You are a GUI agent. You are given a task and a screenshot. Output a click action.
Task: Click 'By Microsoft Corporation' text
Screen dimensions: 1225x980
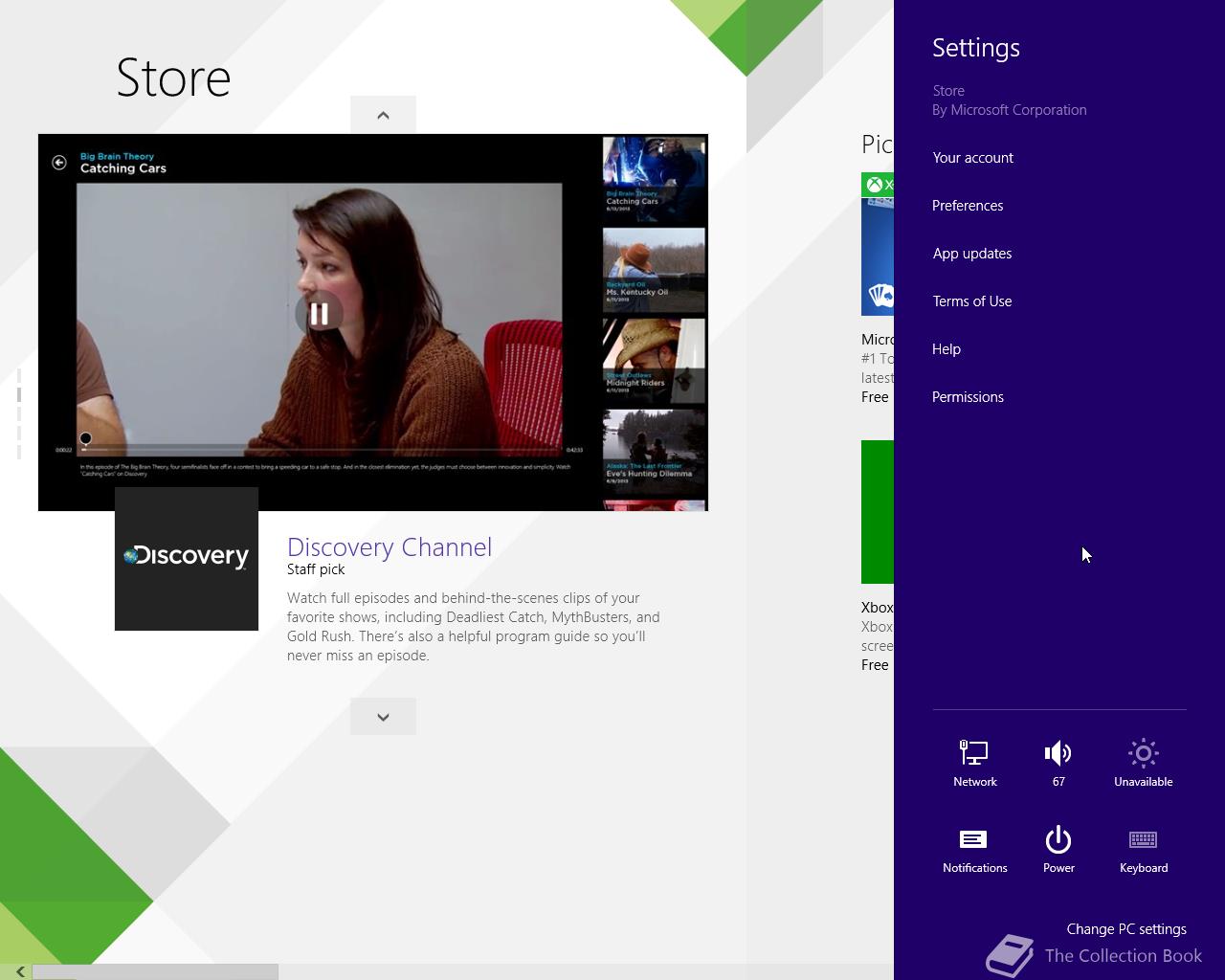pos(1010,110)
